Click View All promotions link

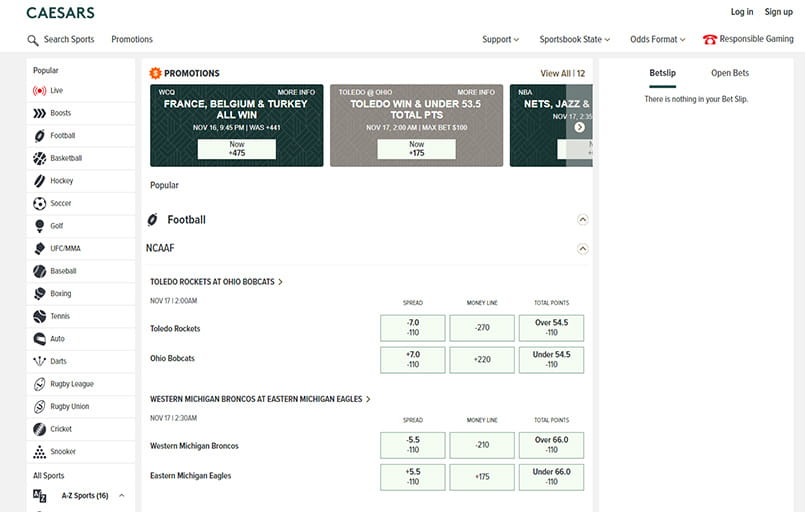point(562,73)
